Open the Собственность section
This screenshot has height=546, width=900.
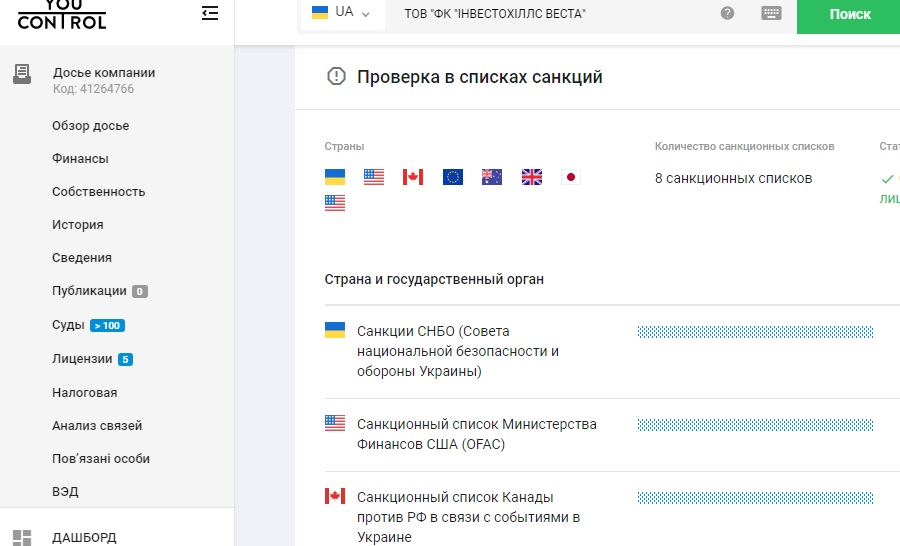(x=98, y=192)
